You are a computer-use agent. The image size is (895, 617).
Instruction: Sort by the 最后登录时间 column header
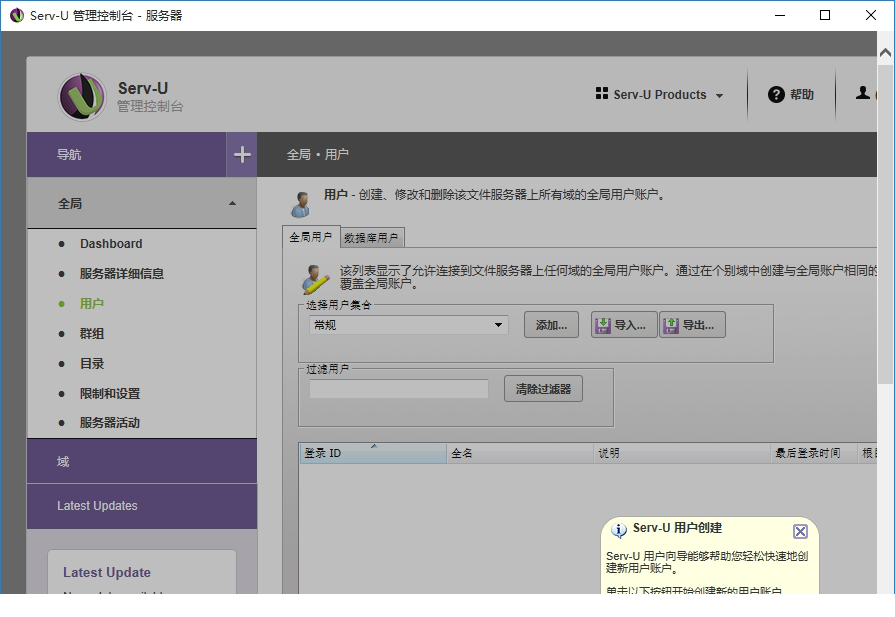pyautogui.click(x=814, y=453)
